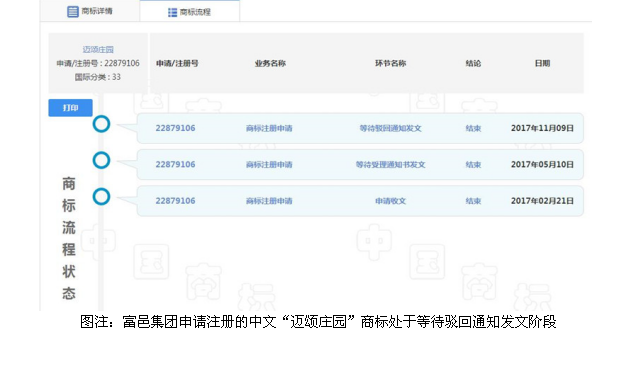Open the 商标详情 tab
Image resolution: width=635 pixels, height=380 pixels.
click(90, 11)
